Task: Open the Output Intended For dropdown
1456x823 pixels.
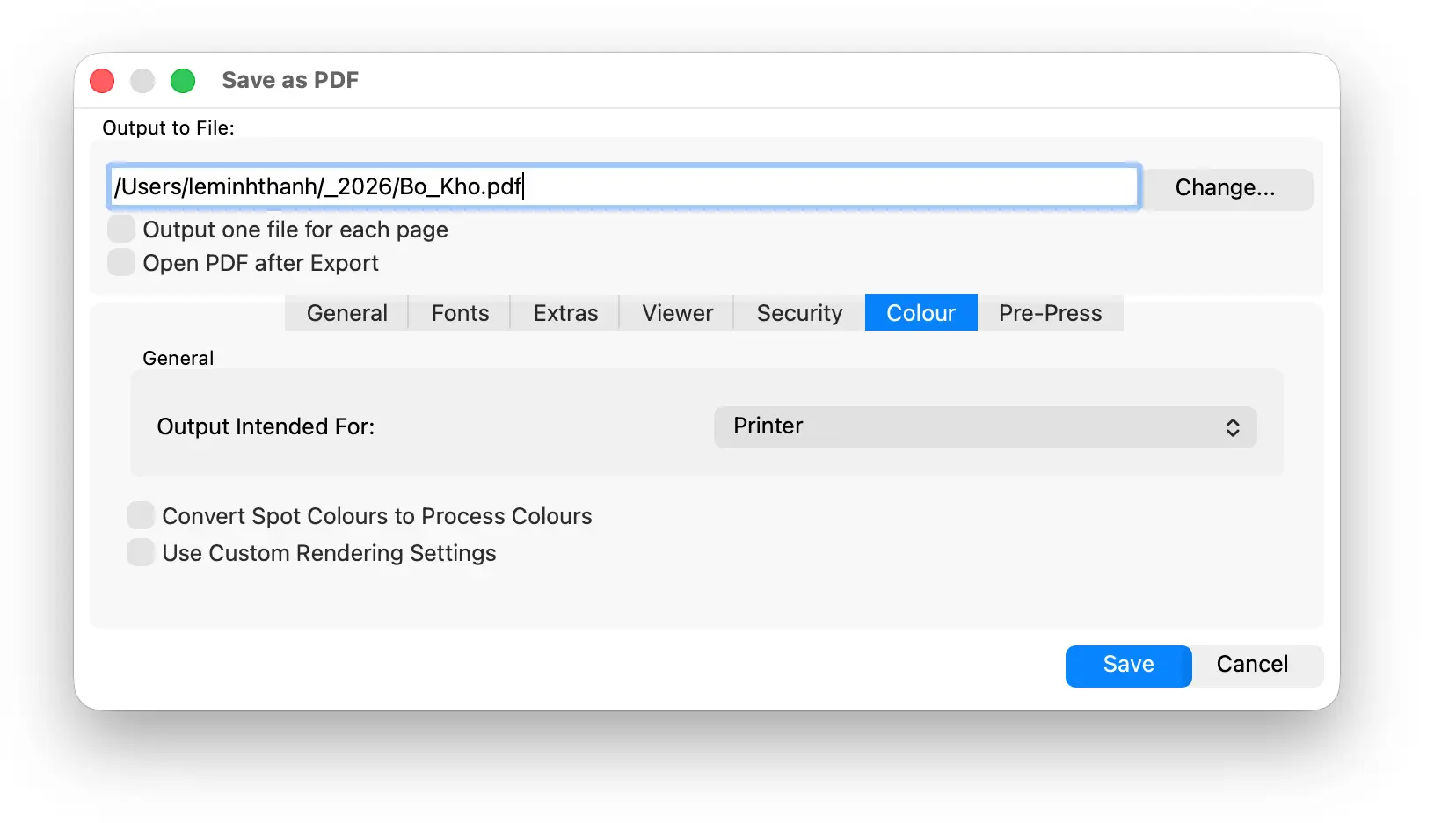Action: pyautogui.click(x=985, y=426)
